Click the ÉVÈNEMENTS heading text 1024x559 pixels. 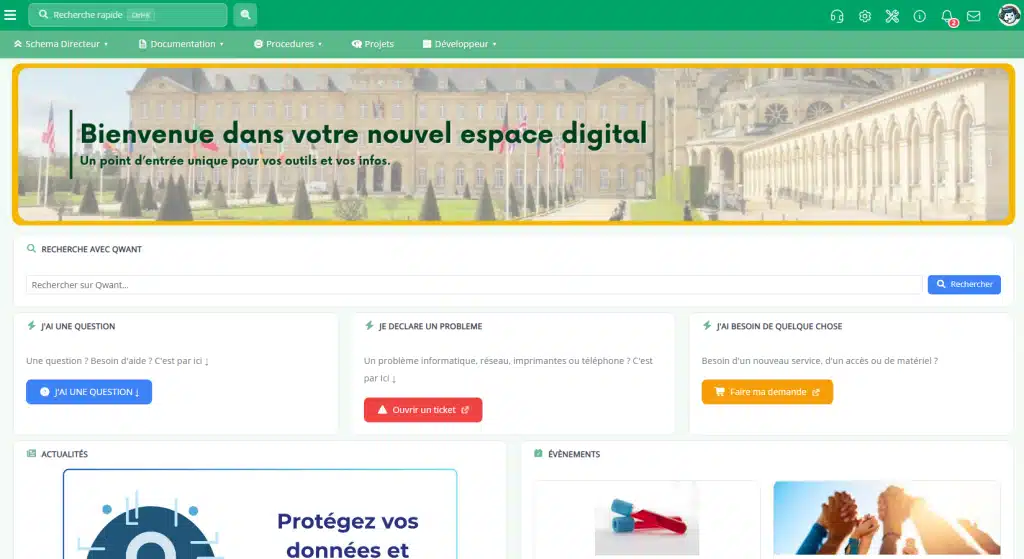coord(574,454)
